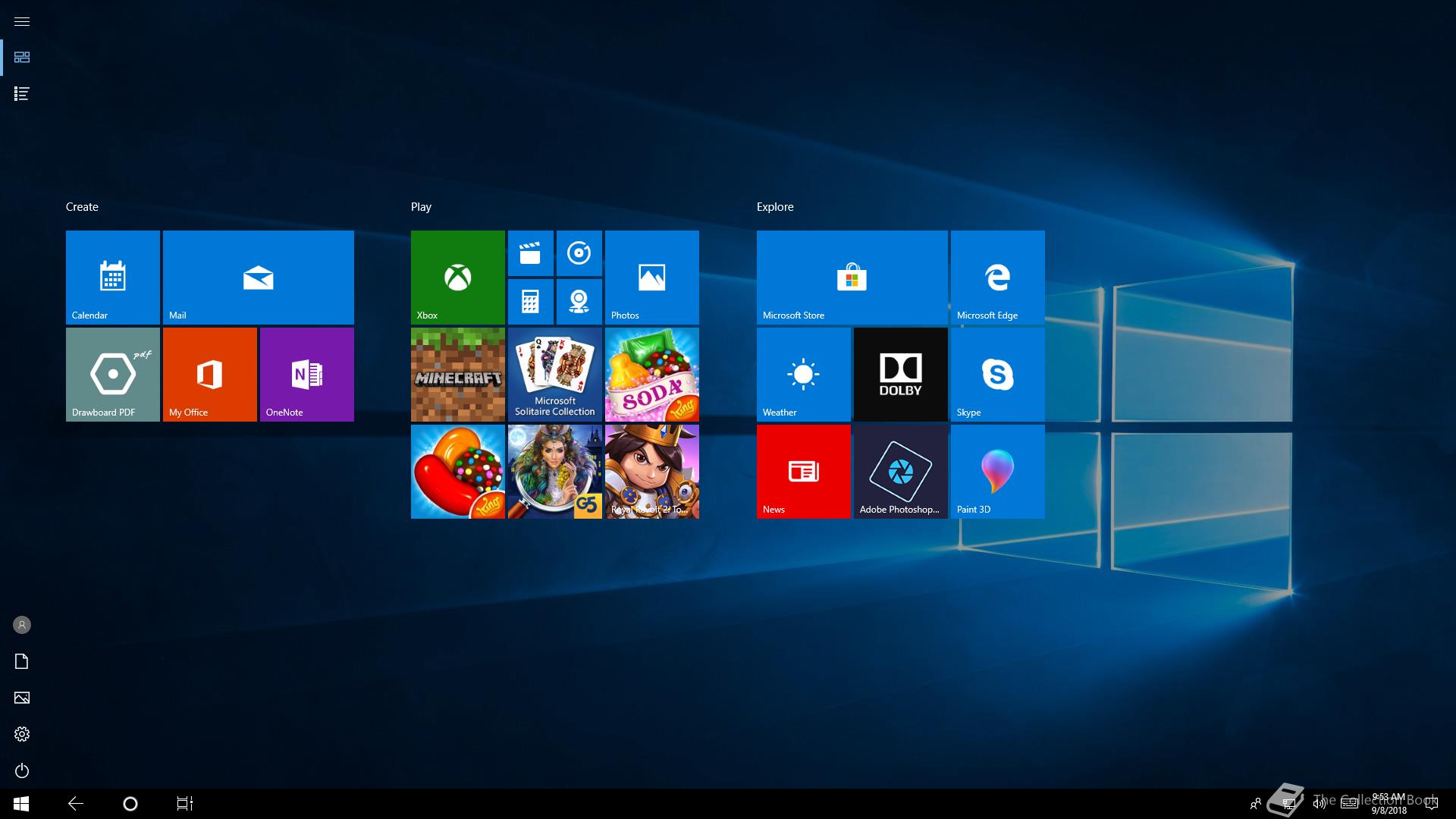Screen dimensions: 1456x819
Task: Open the Calculator small tile
Action: point(531,302)
